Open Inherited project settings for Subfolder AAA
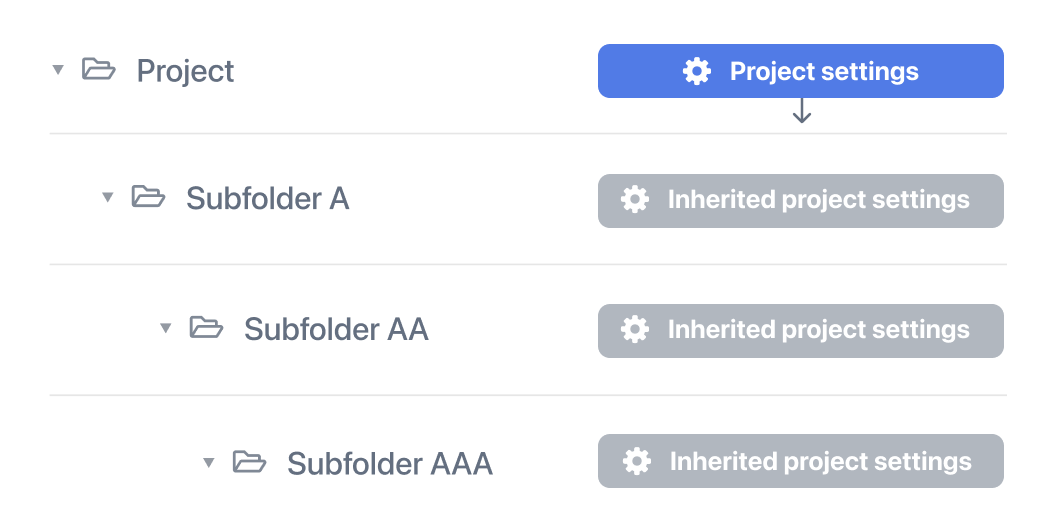Screen dimensions: 1060x532 point(800,461)
